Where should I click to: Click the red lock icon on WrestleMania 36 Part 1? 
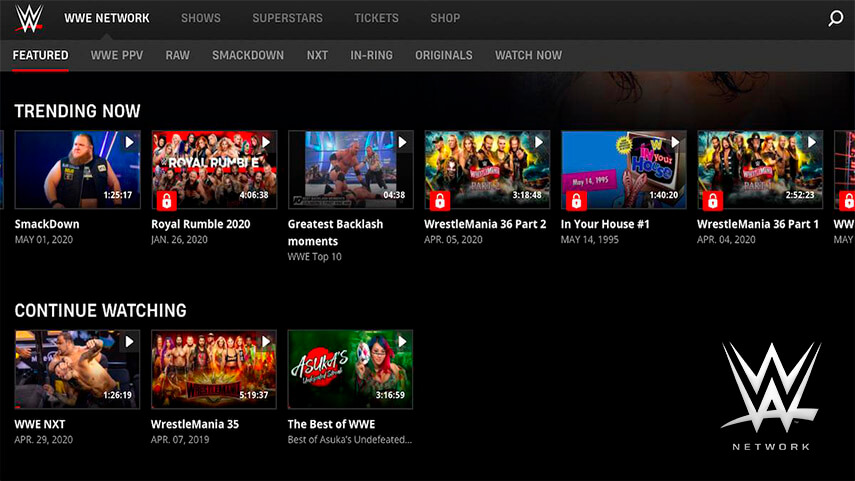click(x=713, y=201)
